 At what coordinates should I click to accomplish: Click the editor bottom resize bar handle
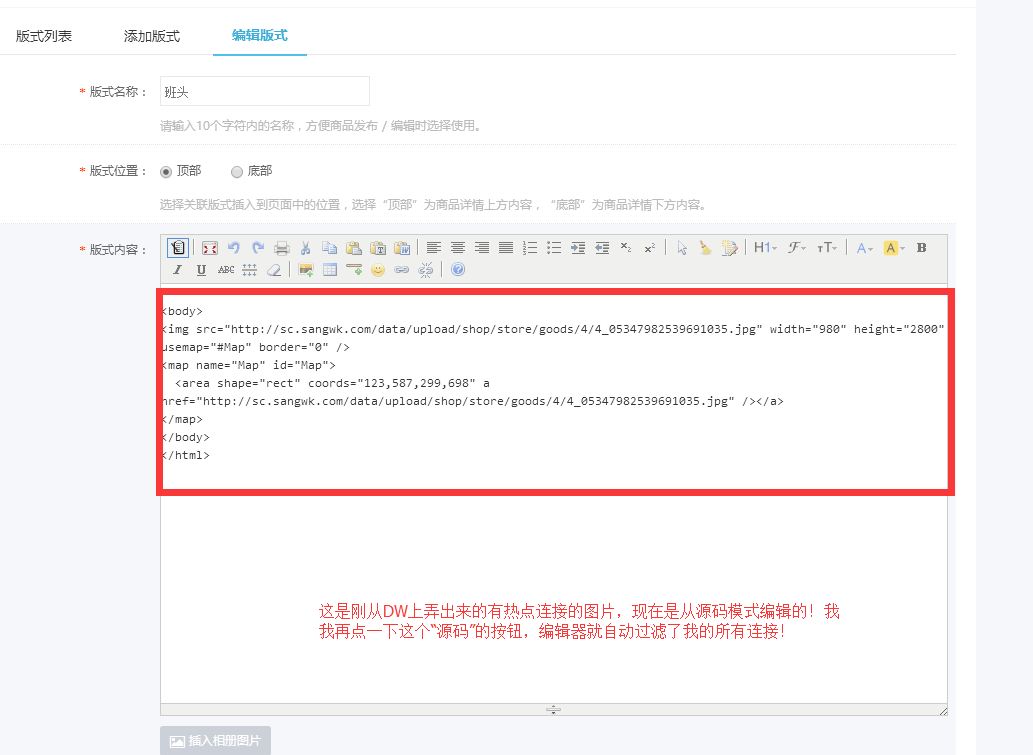[x=553, y=710]
